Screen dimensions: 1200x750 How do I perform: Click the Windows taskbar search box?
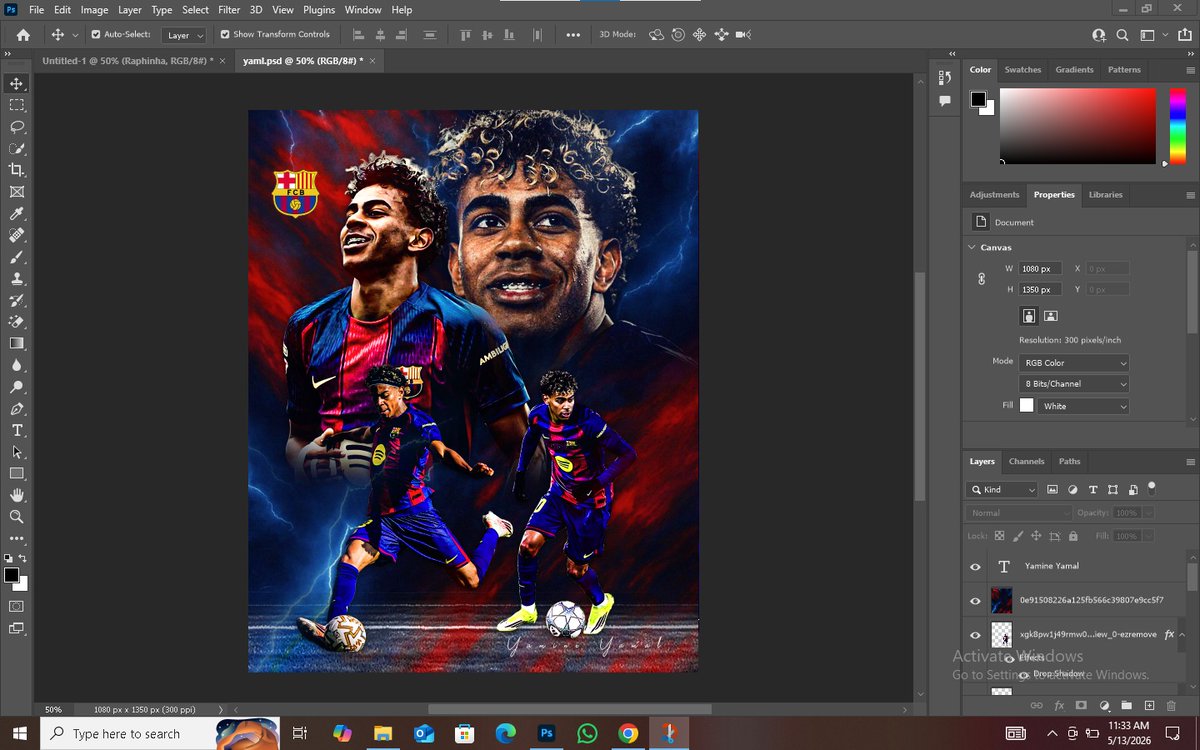pos(160,733)
